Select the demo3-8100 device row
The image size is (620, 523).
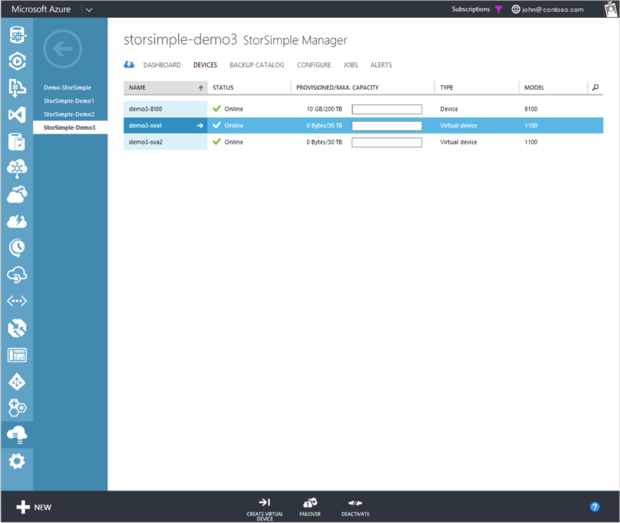tap(363, 109)
